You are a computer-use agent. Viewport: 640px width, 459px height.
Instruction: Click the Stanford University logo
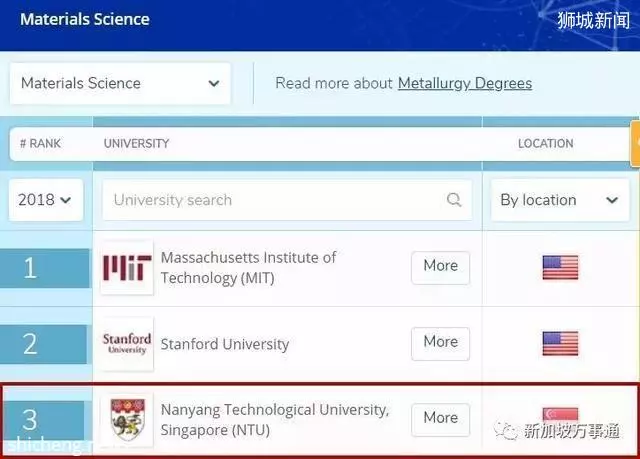(x=127, y=344)
